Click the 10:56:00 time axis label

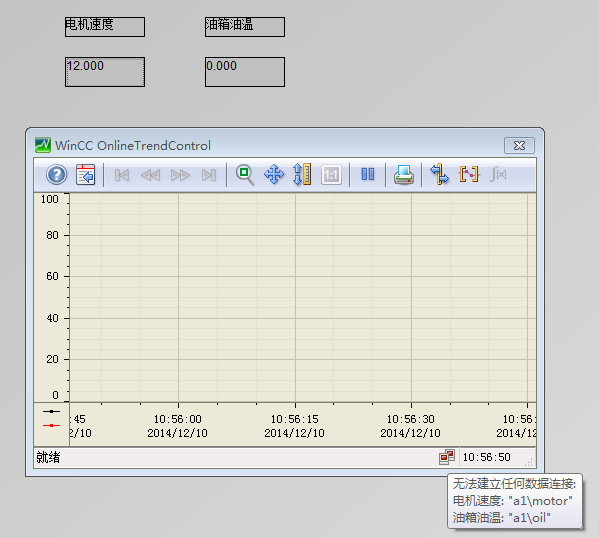pos(178,419)
